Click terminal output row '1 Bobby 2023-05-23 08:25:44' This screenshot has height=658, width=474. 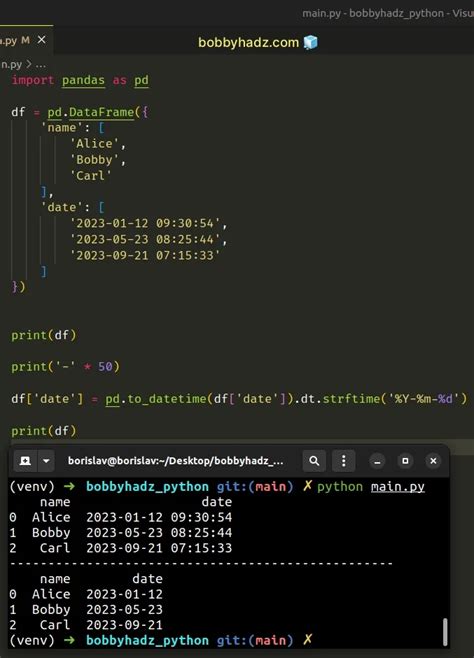coord(121,533)
